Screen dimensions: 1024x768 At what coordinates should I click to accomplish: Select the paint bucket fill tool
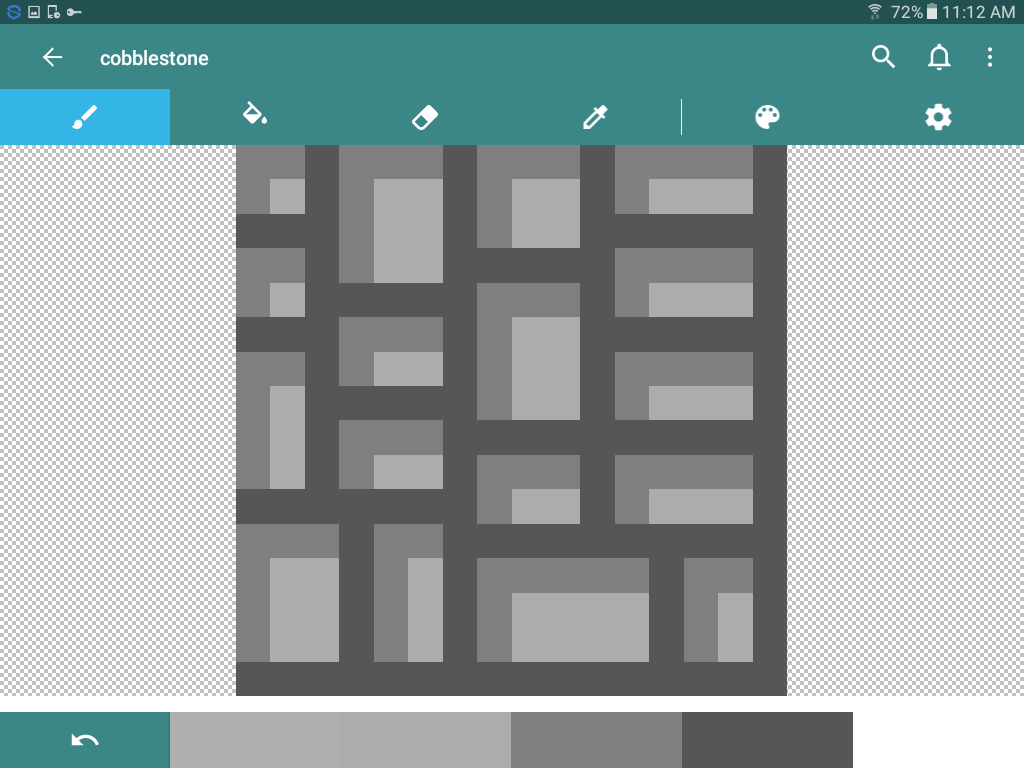pos(255,114)
